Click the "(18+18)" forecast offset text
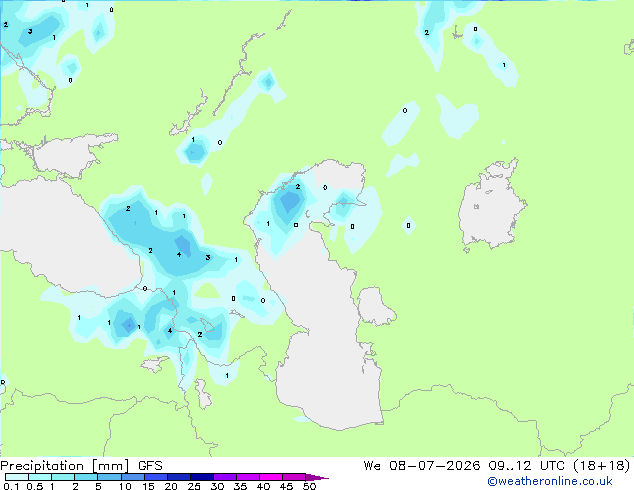Image resolution: width=634 pixels, height=490 pixels. pyautogui.click(x=602, y=466)
